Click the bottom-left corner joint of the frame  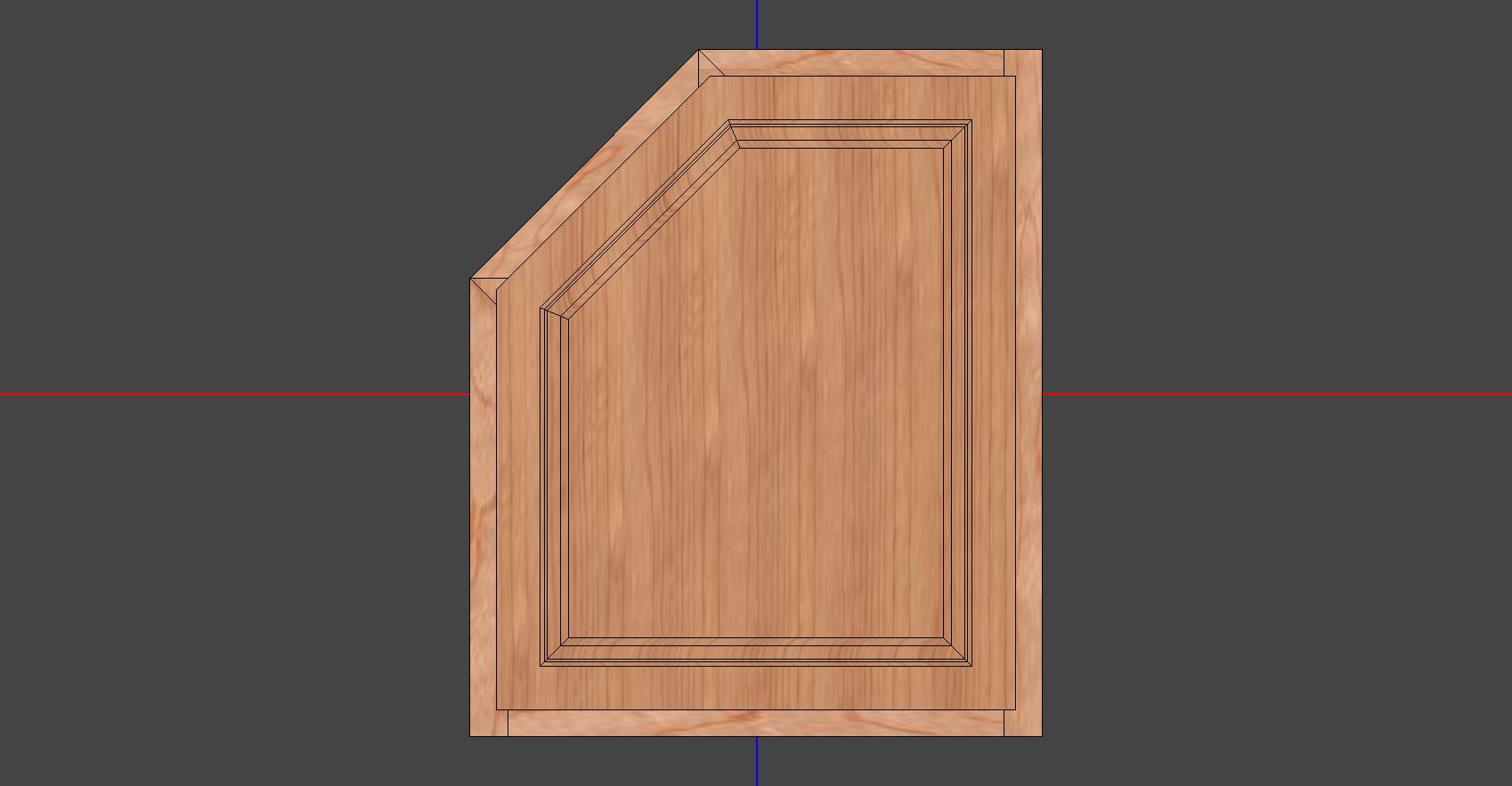[489, 723]
